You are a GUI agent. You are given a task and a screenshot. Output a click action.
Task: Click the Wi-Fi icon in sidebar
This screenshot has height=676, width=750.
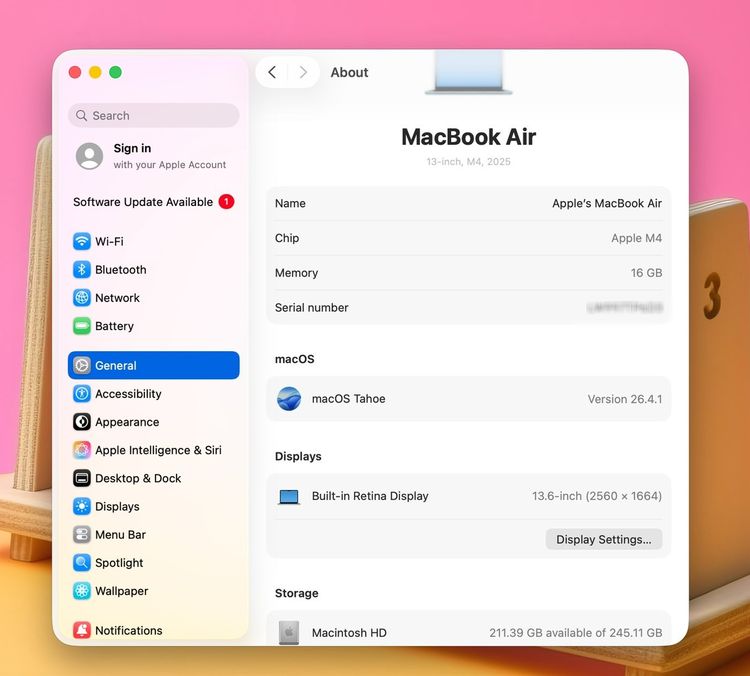(82, 241)
